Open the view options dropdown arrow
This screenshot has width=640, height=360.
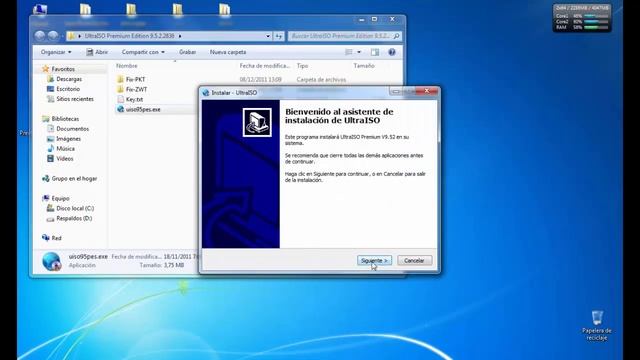coord(359,52)
